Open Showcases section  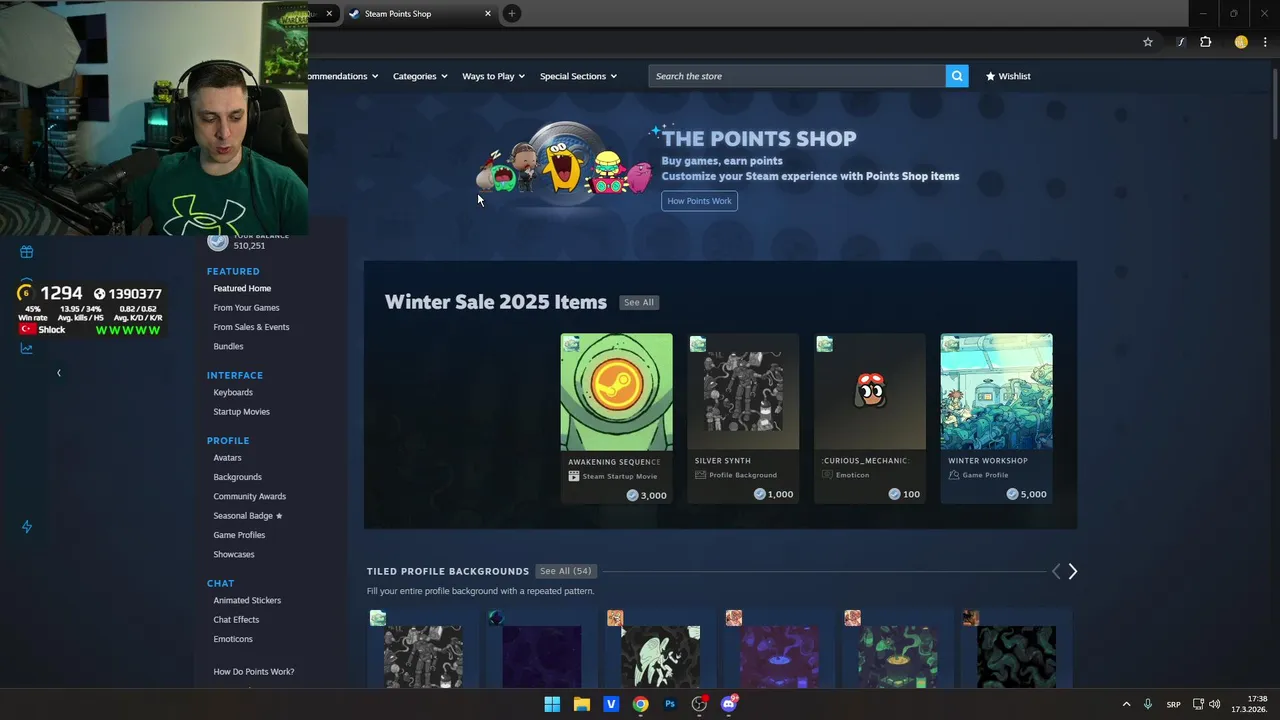pos(234,554)
